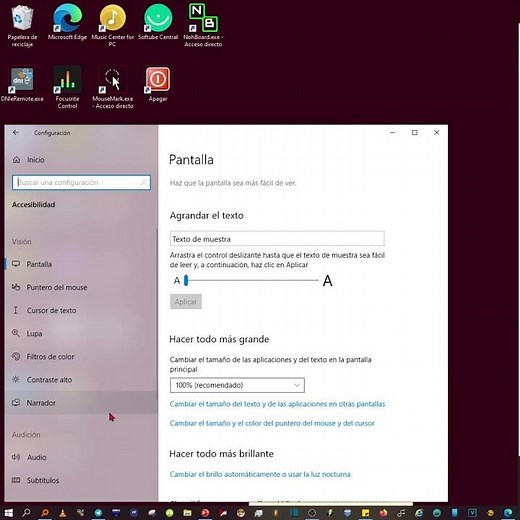Click the sidebar scrollbar in Configuración
The image size is (520, 520).
[x=156, y=313]
